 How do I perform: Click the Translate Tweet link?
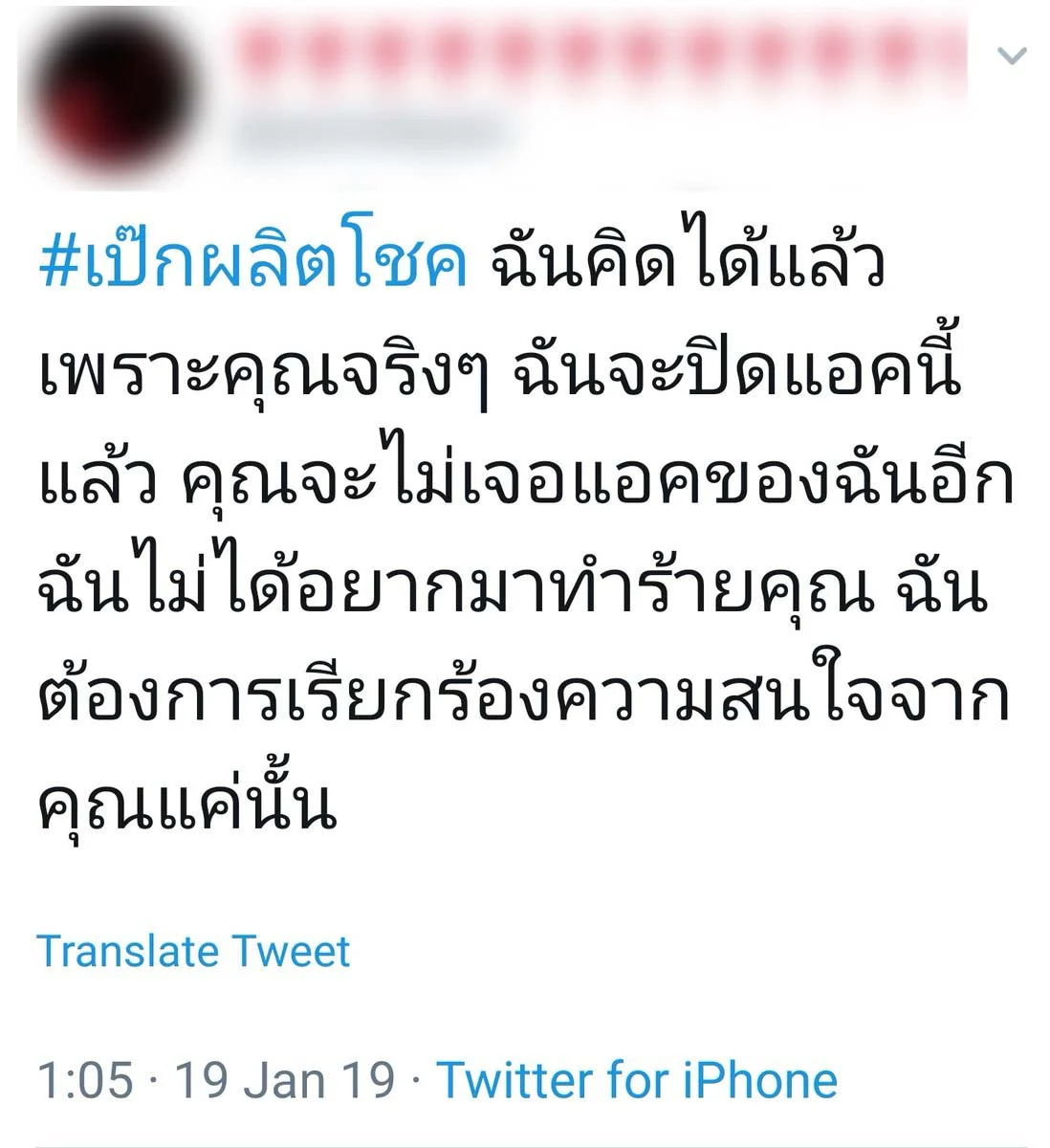coord(193,951)
